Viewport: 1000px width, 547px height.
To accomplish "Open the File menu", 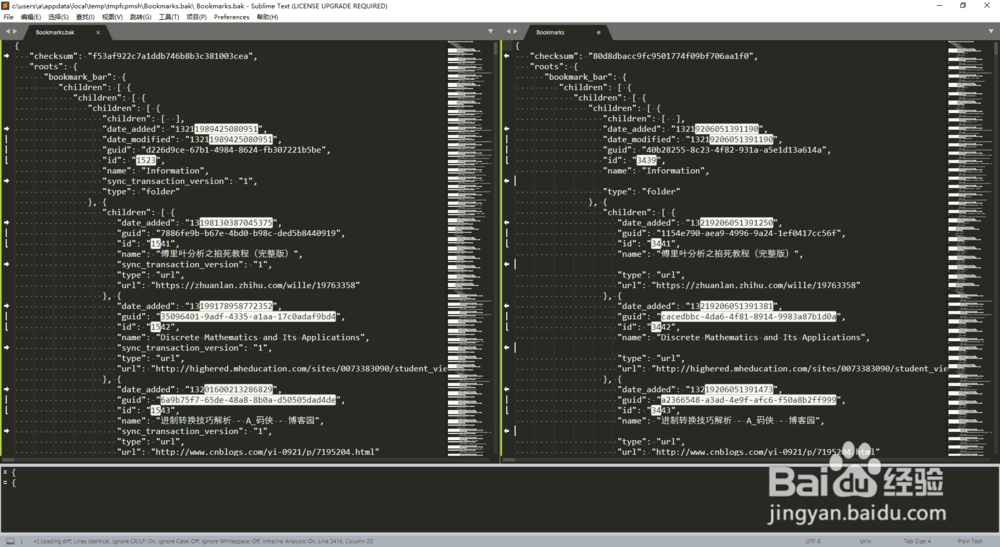I will 8,17.
